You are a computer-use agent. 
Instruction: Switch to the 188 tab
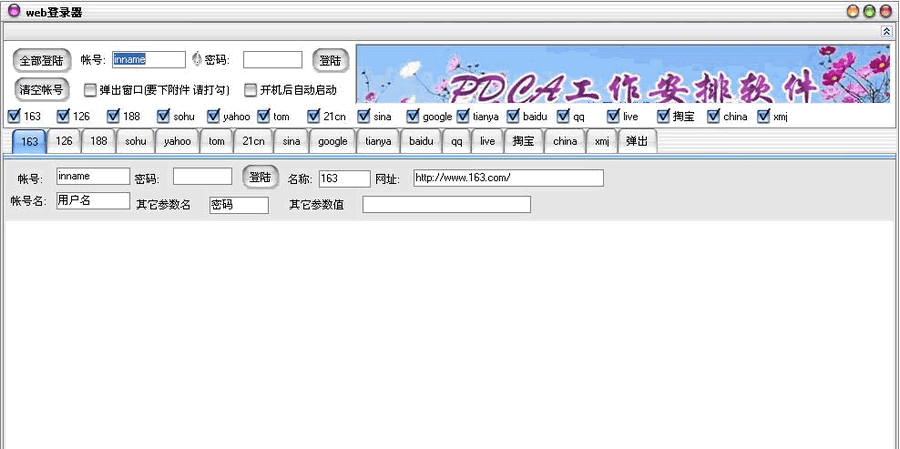pos(99,141)
